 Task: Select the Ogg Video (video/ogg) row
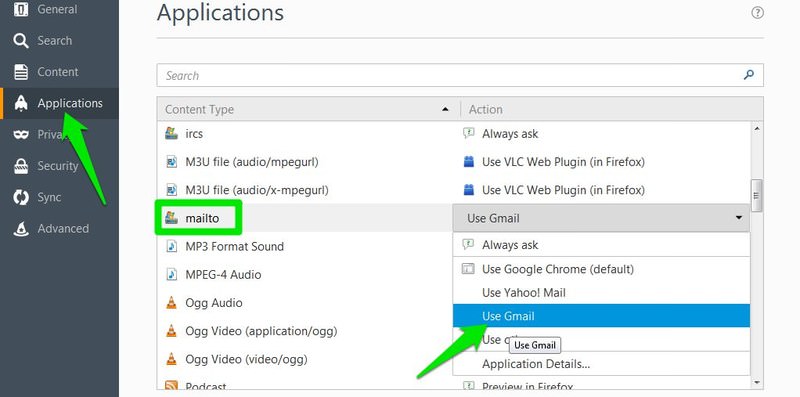click(305, 359)
